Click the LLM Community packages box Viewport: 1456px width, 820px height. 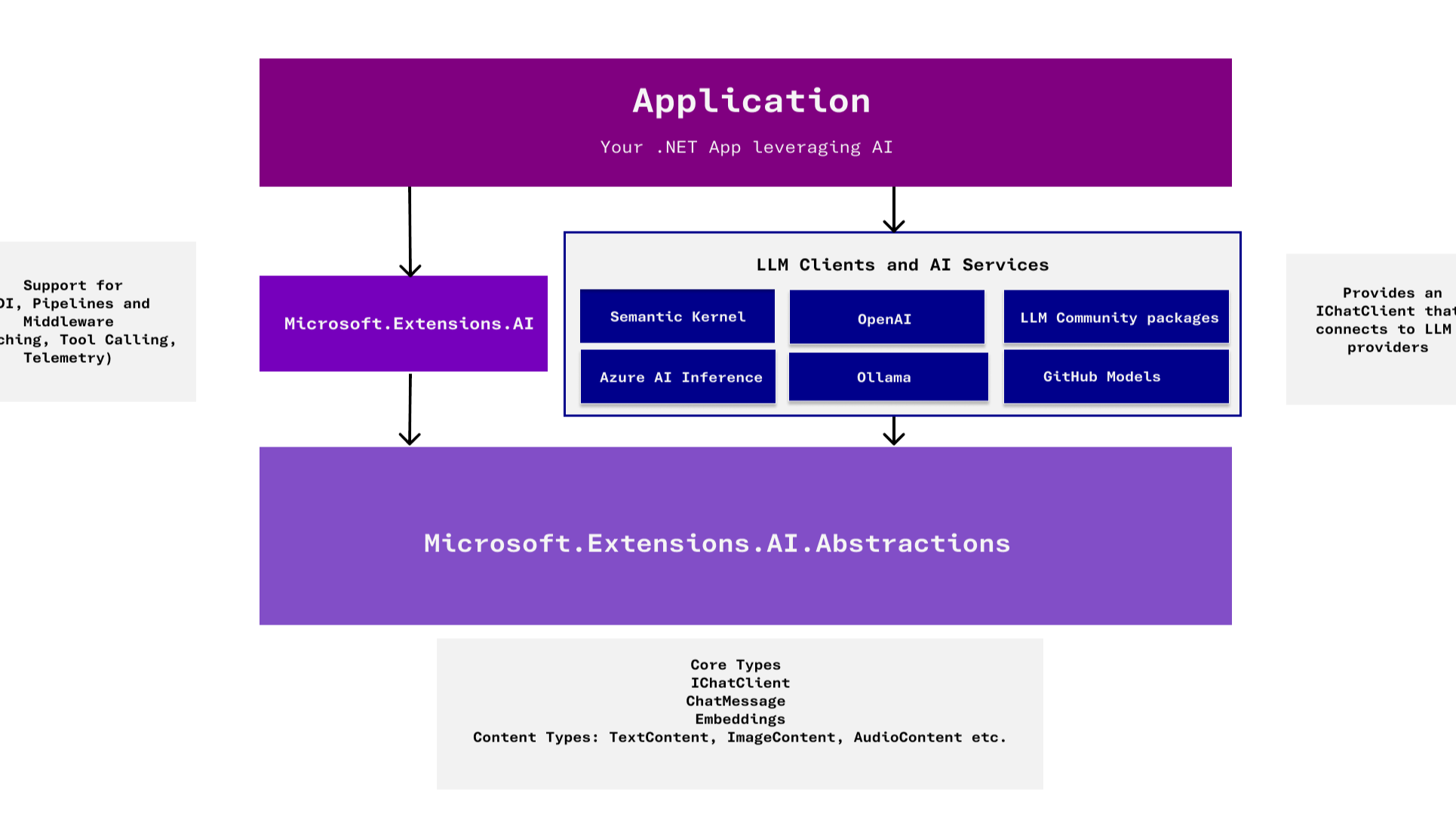[x=1117, y=317]
